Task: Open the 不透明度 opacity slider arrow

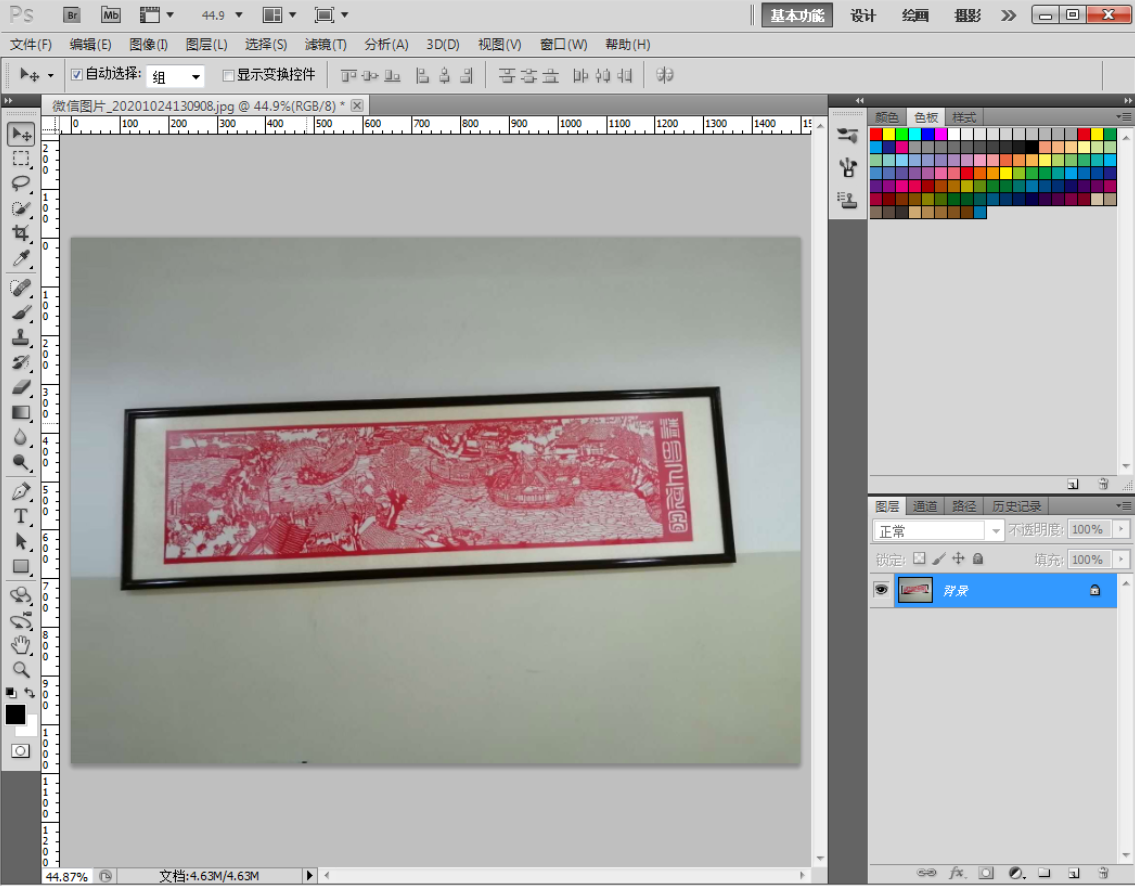Action: click(x=1121, y=529)
